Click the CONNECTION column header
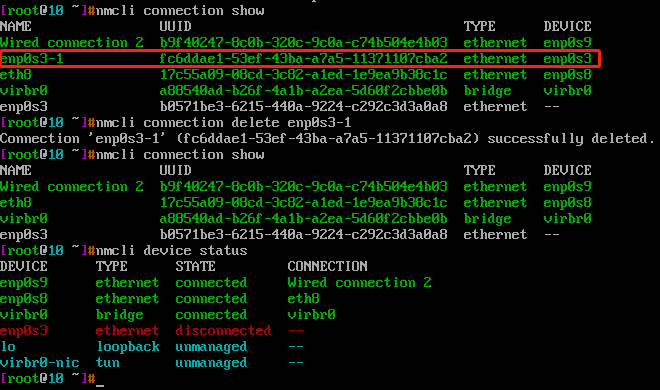 327,266
